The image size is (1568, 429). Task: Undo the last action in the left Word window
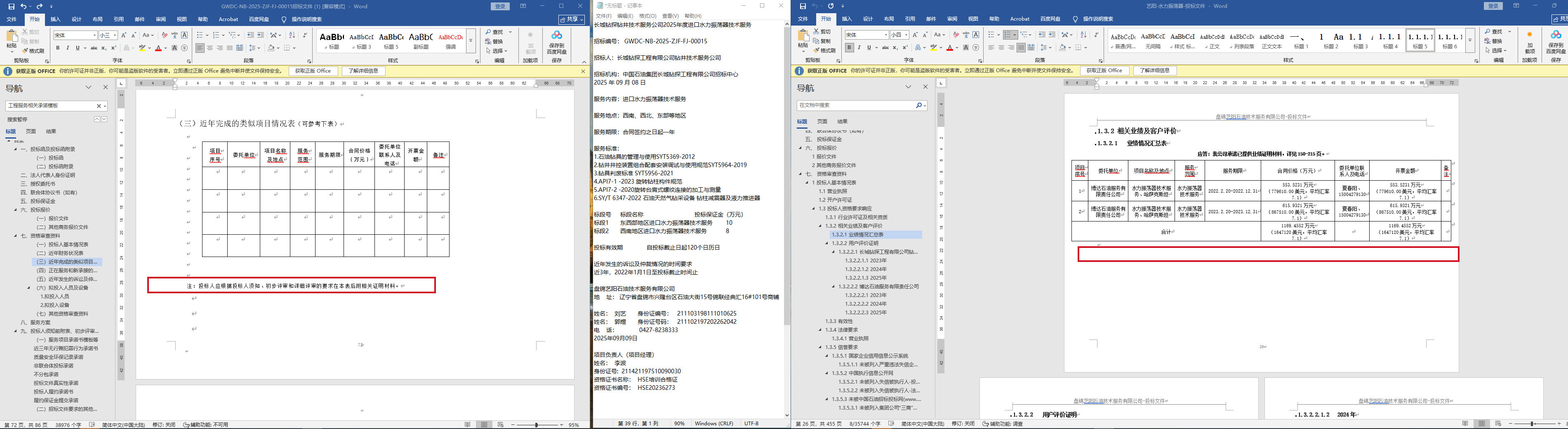tap(24, 6)
